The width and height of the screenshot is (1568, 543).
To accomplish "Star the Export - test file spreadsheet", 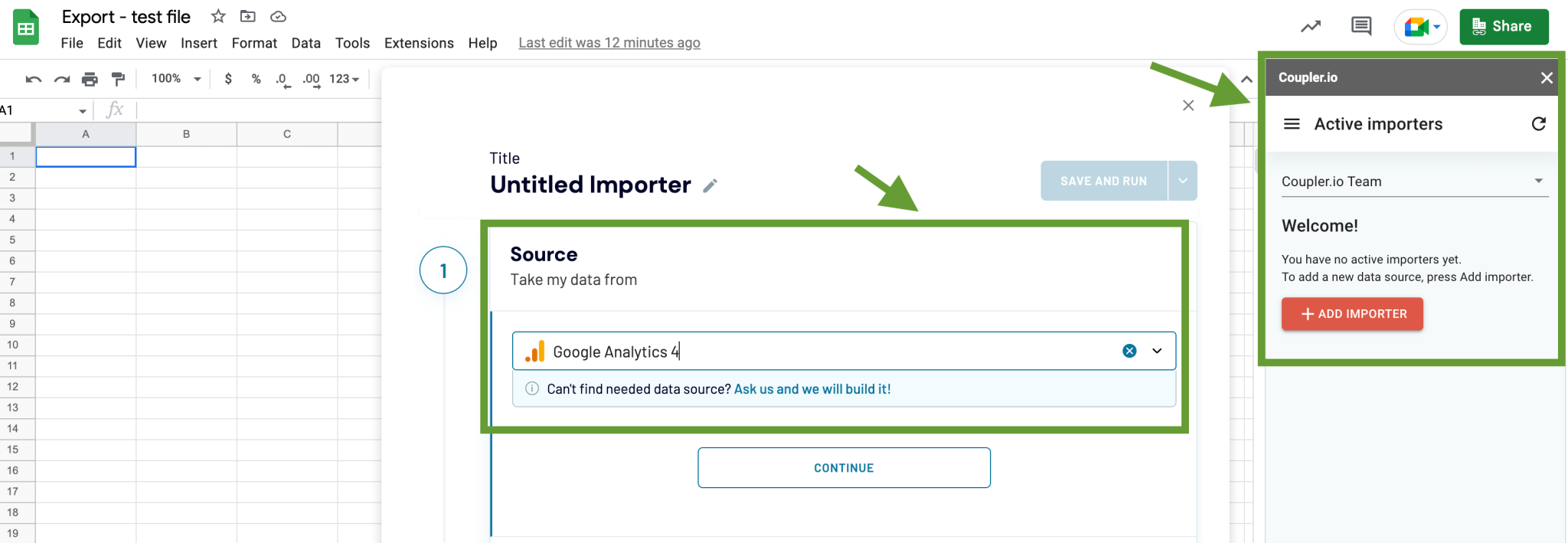I will tap(217, 16).
